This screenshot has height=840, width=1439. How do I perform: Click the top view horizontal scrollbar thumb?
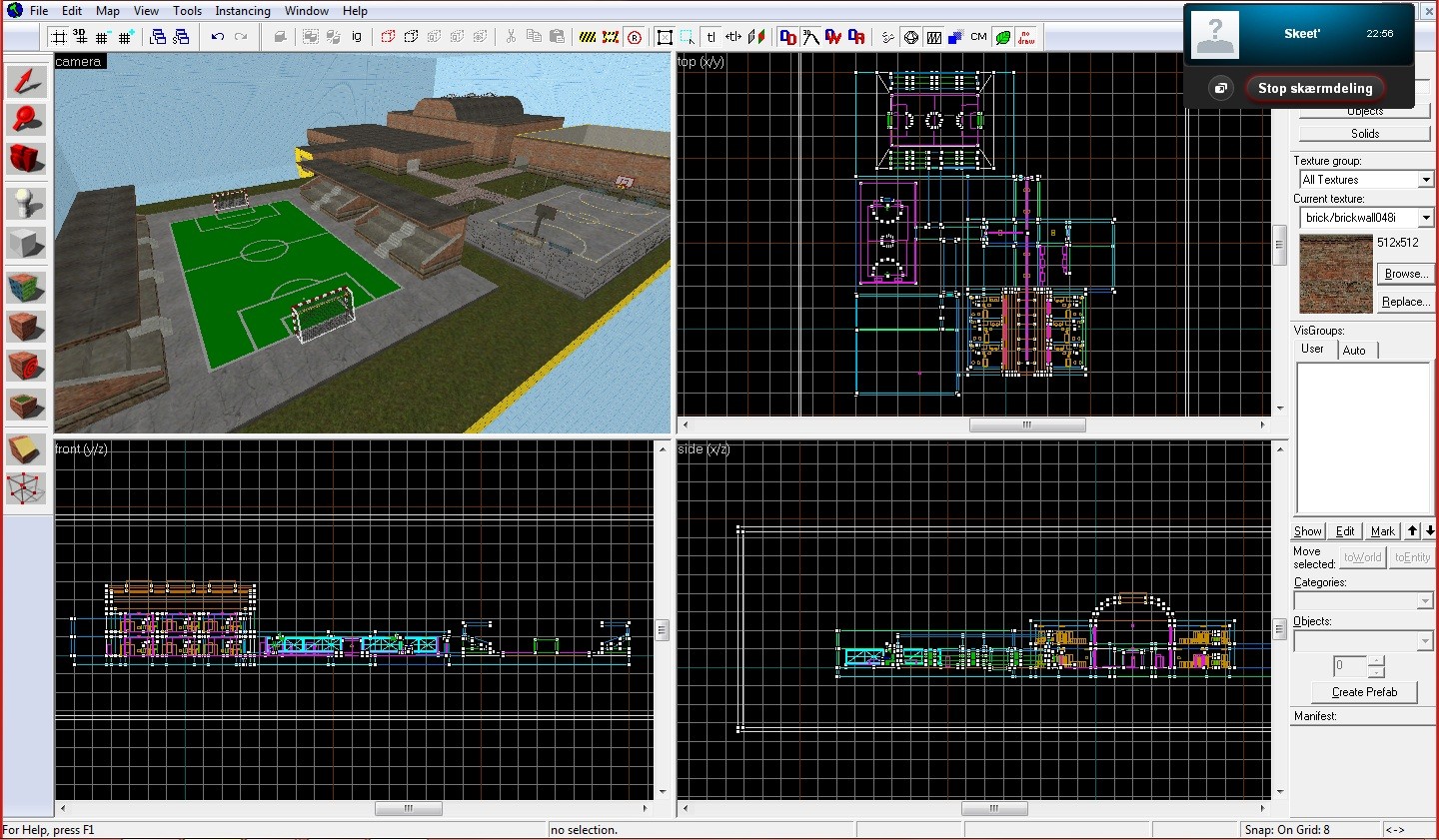(x=1026, y=424)
